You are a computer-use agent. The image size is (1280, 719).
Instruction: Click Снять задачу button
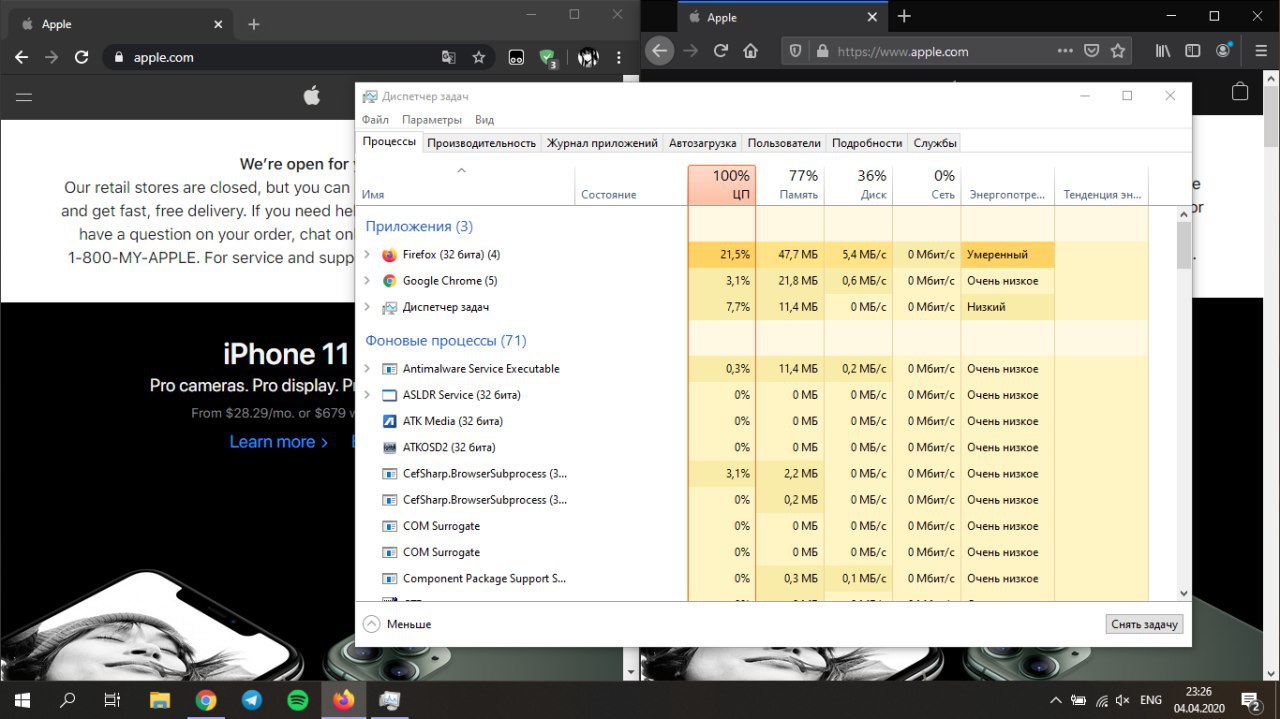click(1145, 624)
